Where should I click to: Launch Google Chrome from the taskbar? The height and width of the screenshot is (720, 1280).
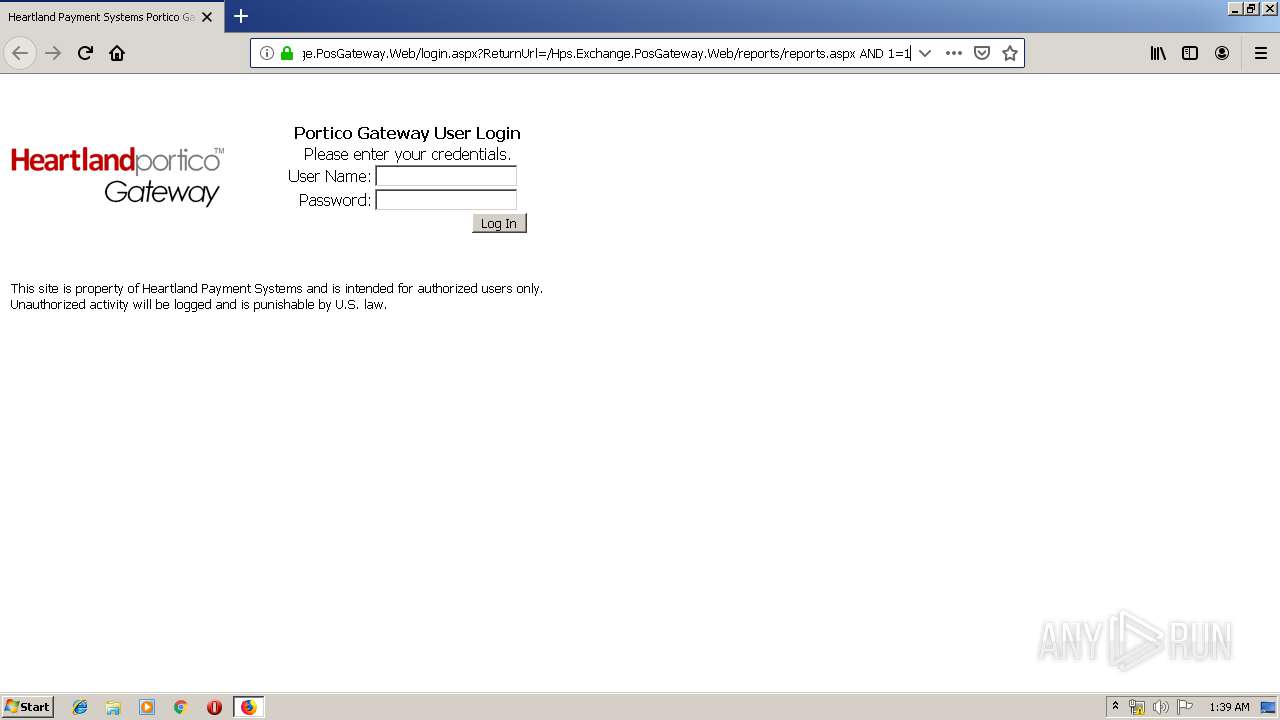pos(181,707)
